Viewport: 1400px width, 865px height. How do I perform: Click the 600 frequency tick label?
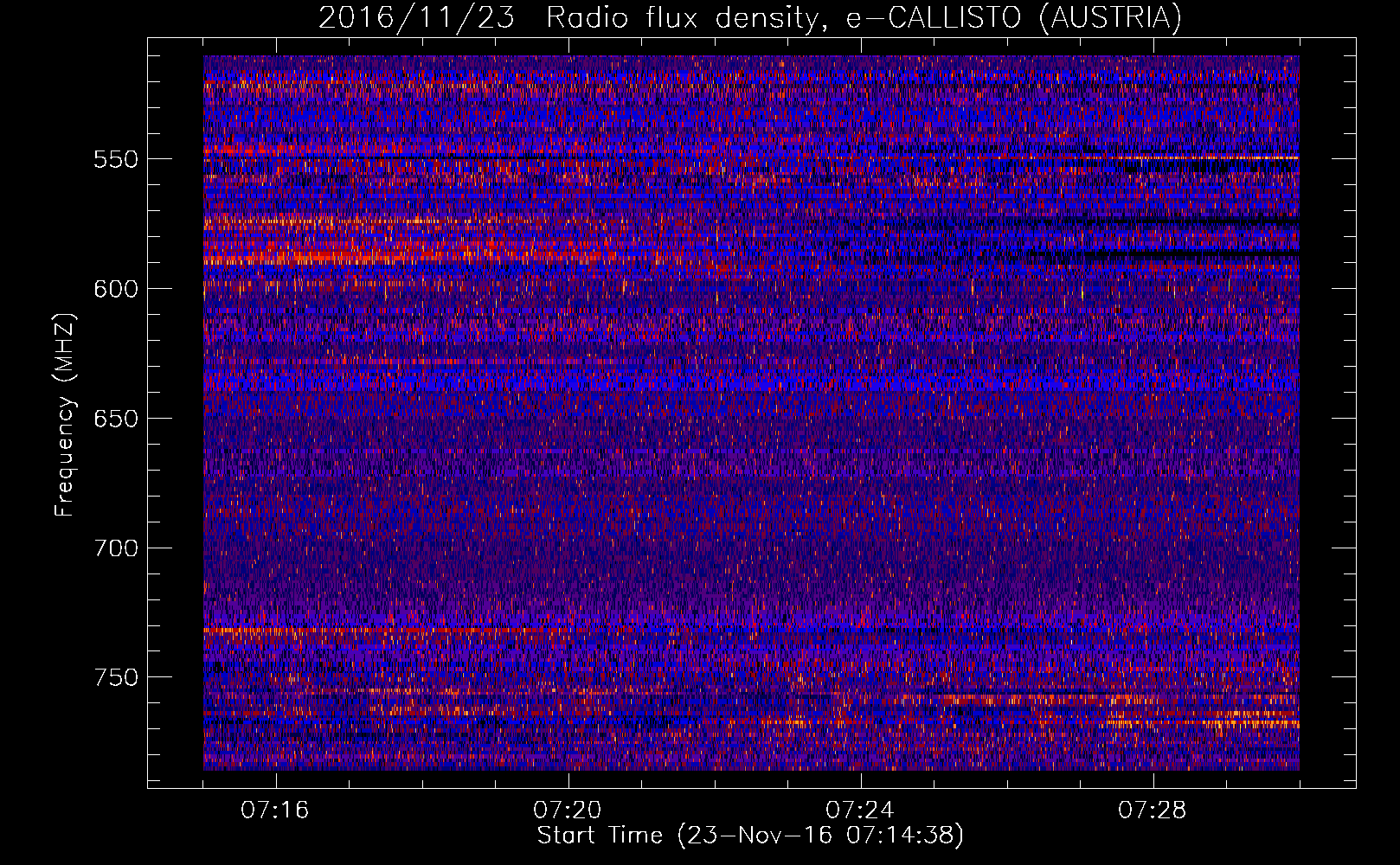pos(116,289)
